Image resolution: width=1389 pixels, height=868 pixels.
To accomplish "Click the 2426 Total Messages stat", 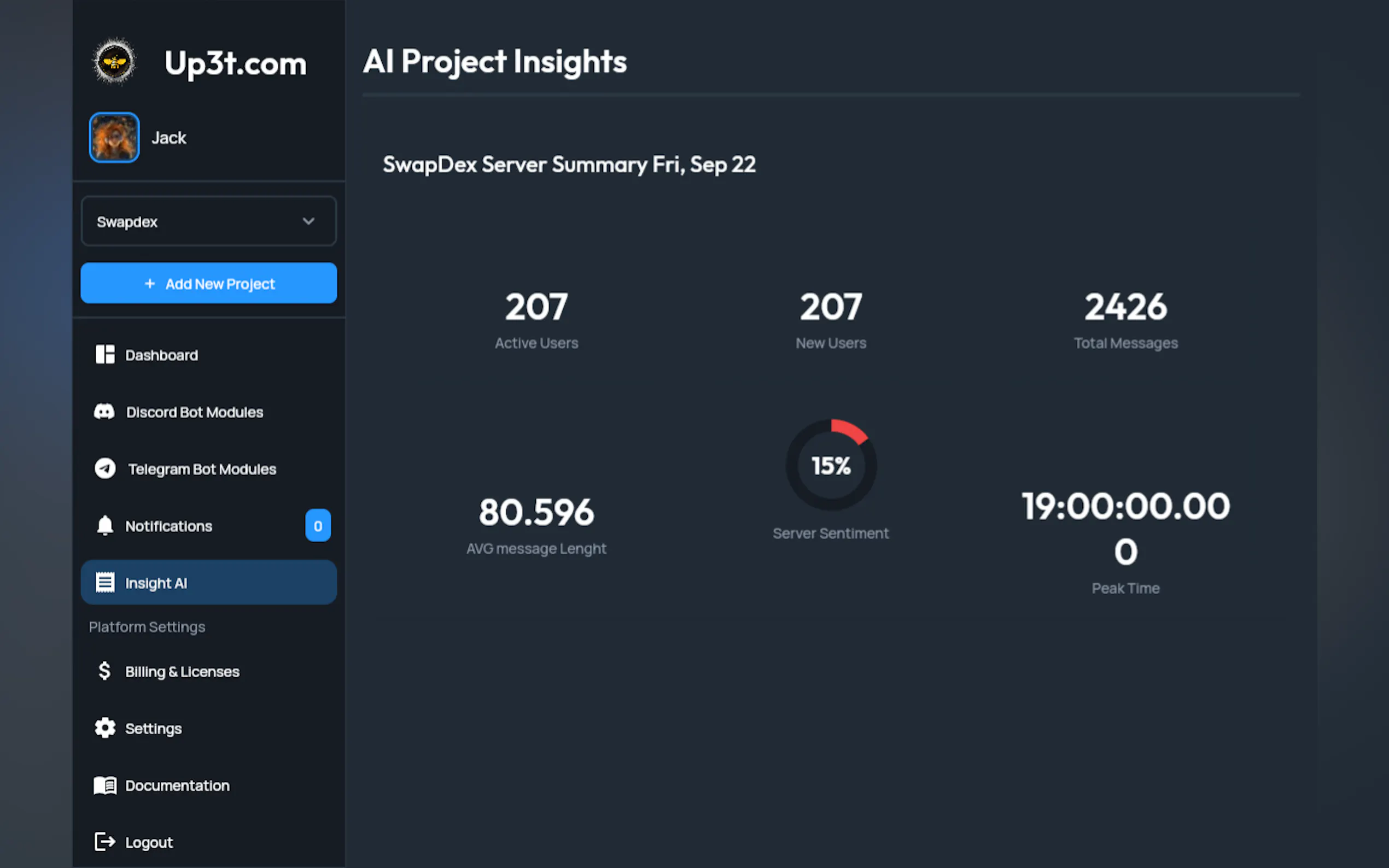I will [1125, 307].
